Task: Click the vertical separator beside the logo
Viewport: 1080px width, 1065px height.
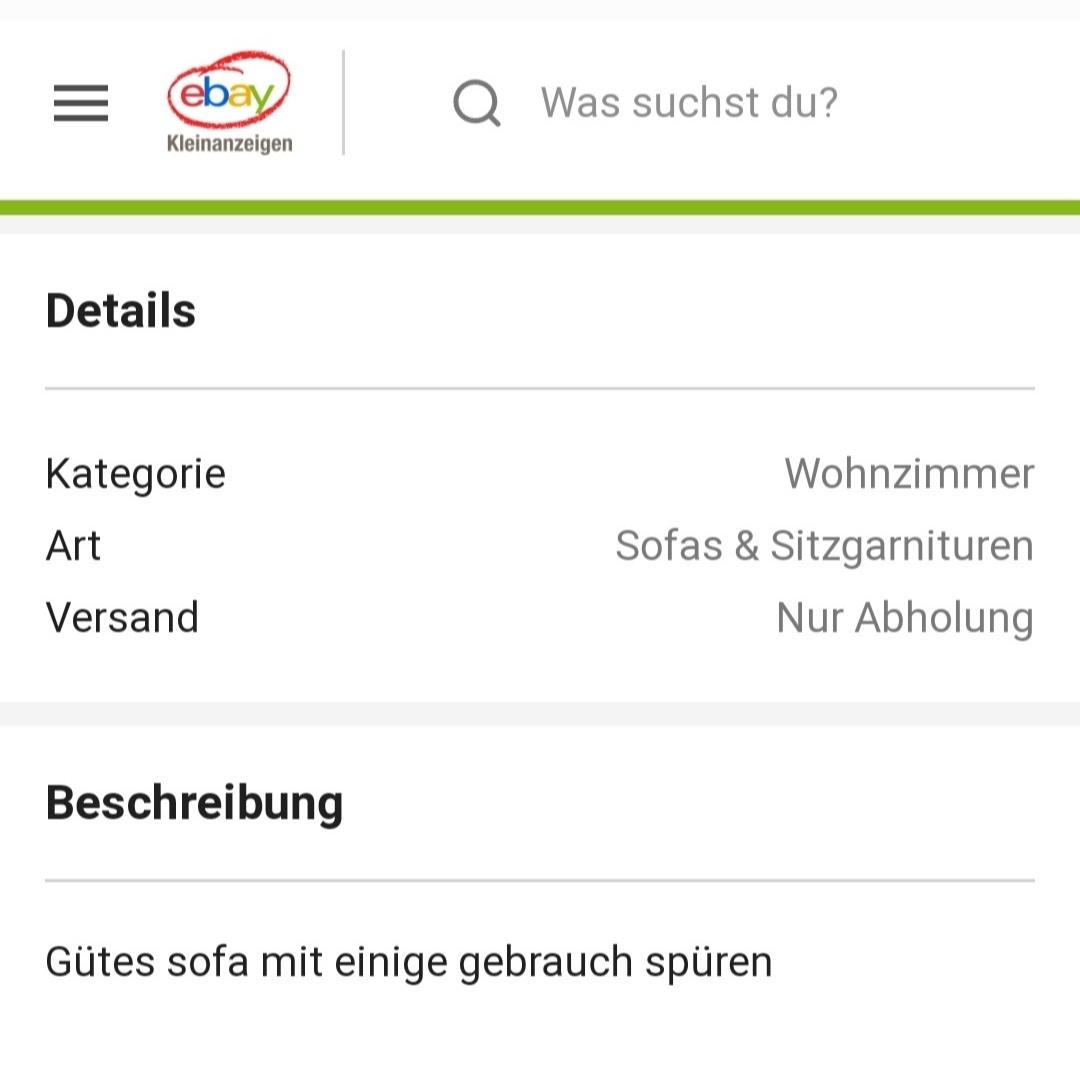Action: 343,103
